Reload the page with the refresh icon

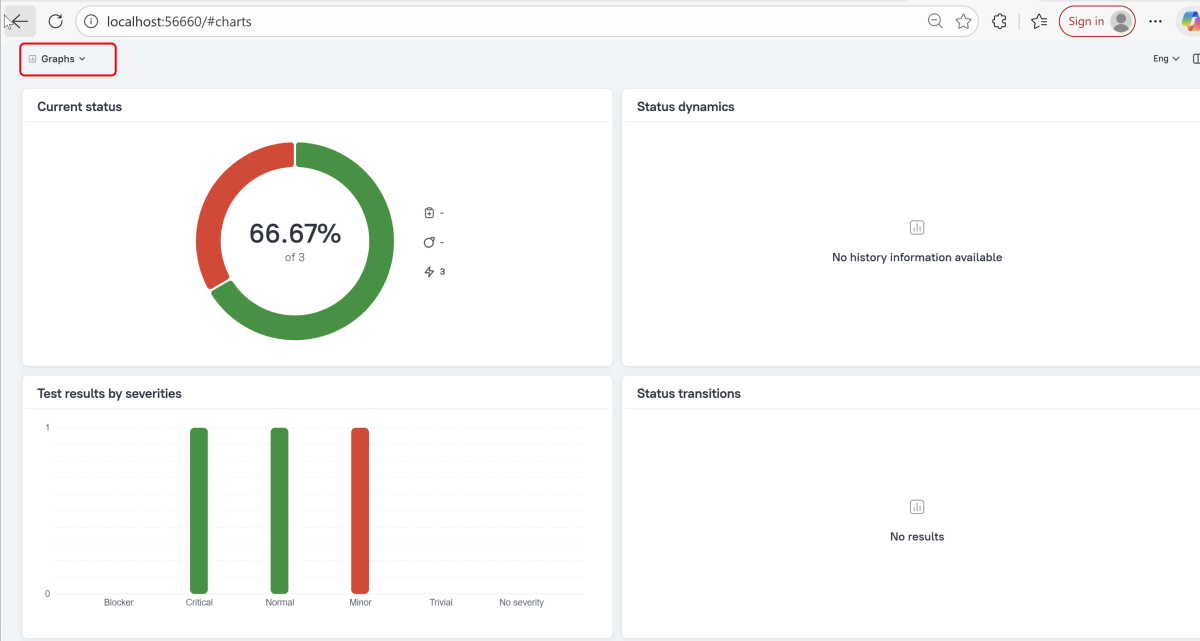tap(56, 21)
